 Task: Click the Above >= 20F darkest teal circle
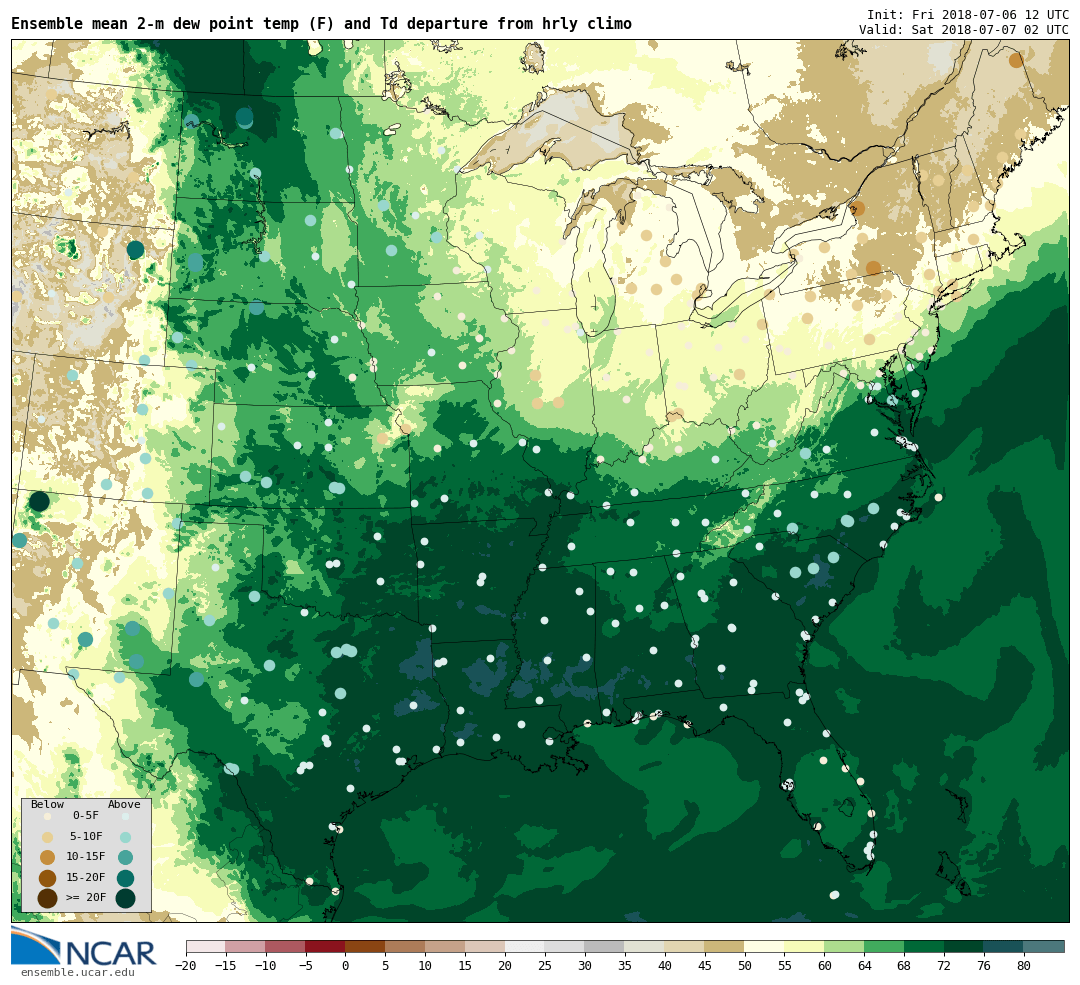(125, 898)
